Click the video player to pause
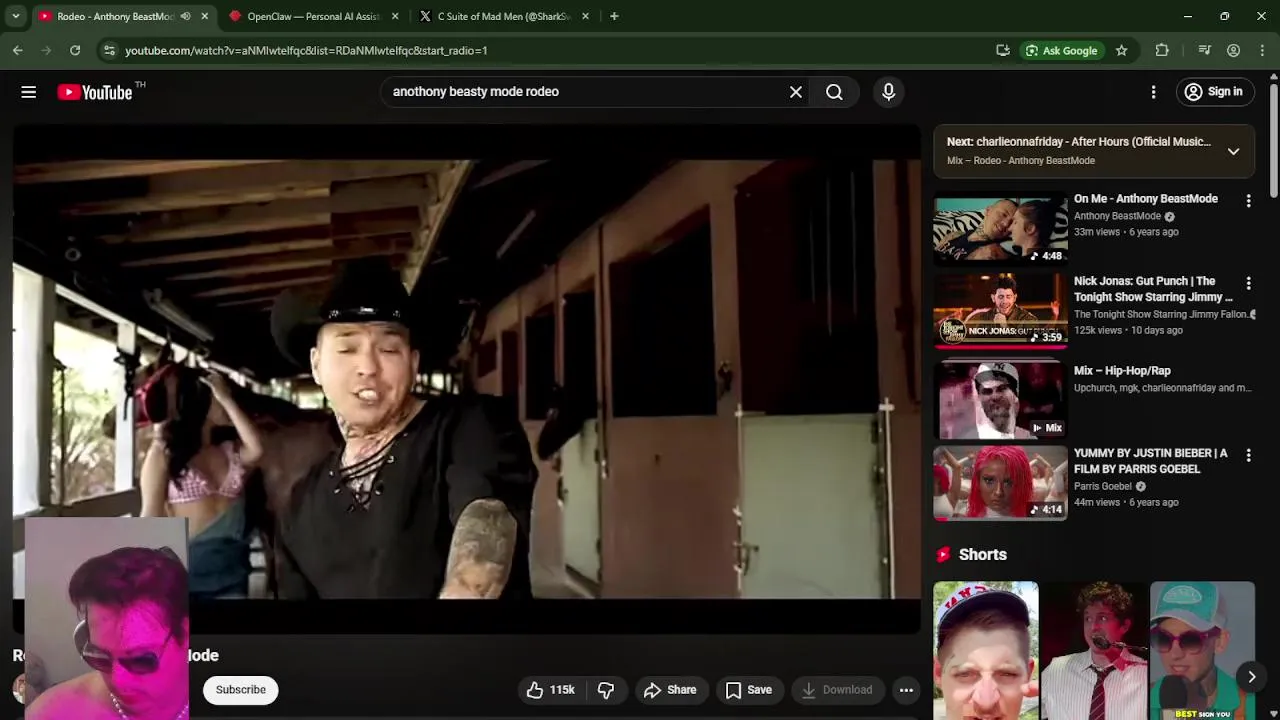 (x=467, y=378)
